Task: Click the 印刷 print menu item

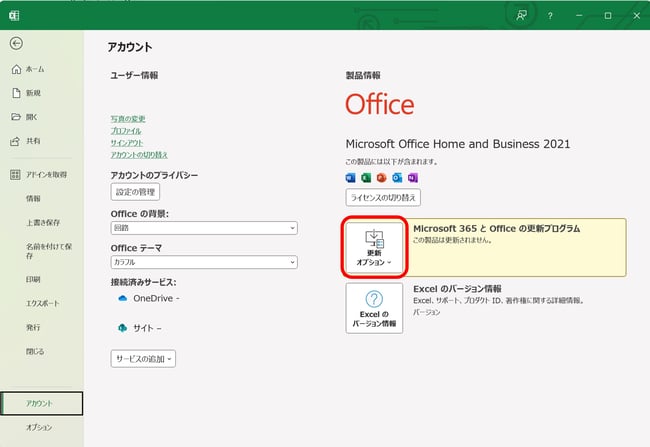Action: tap(33, 279)
